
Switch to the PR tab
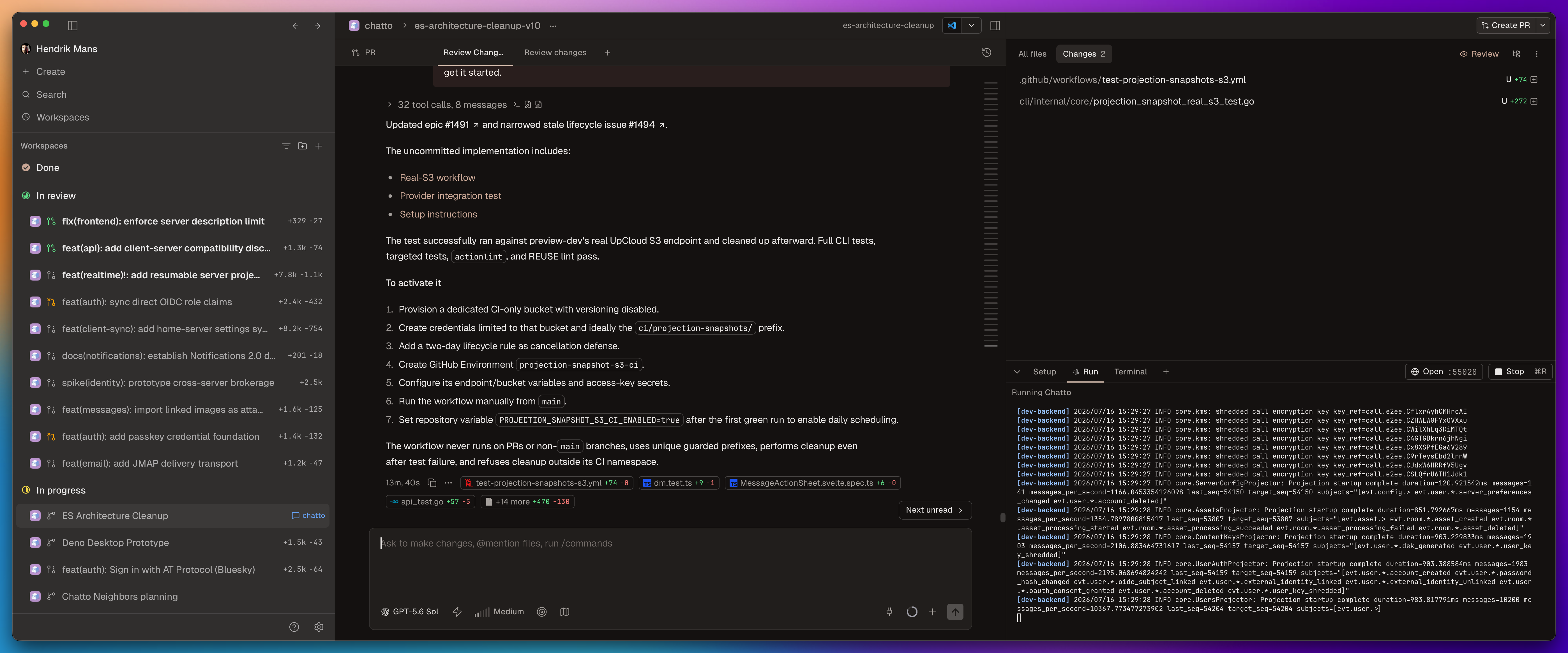coord(364,53)
